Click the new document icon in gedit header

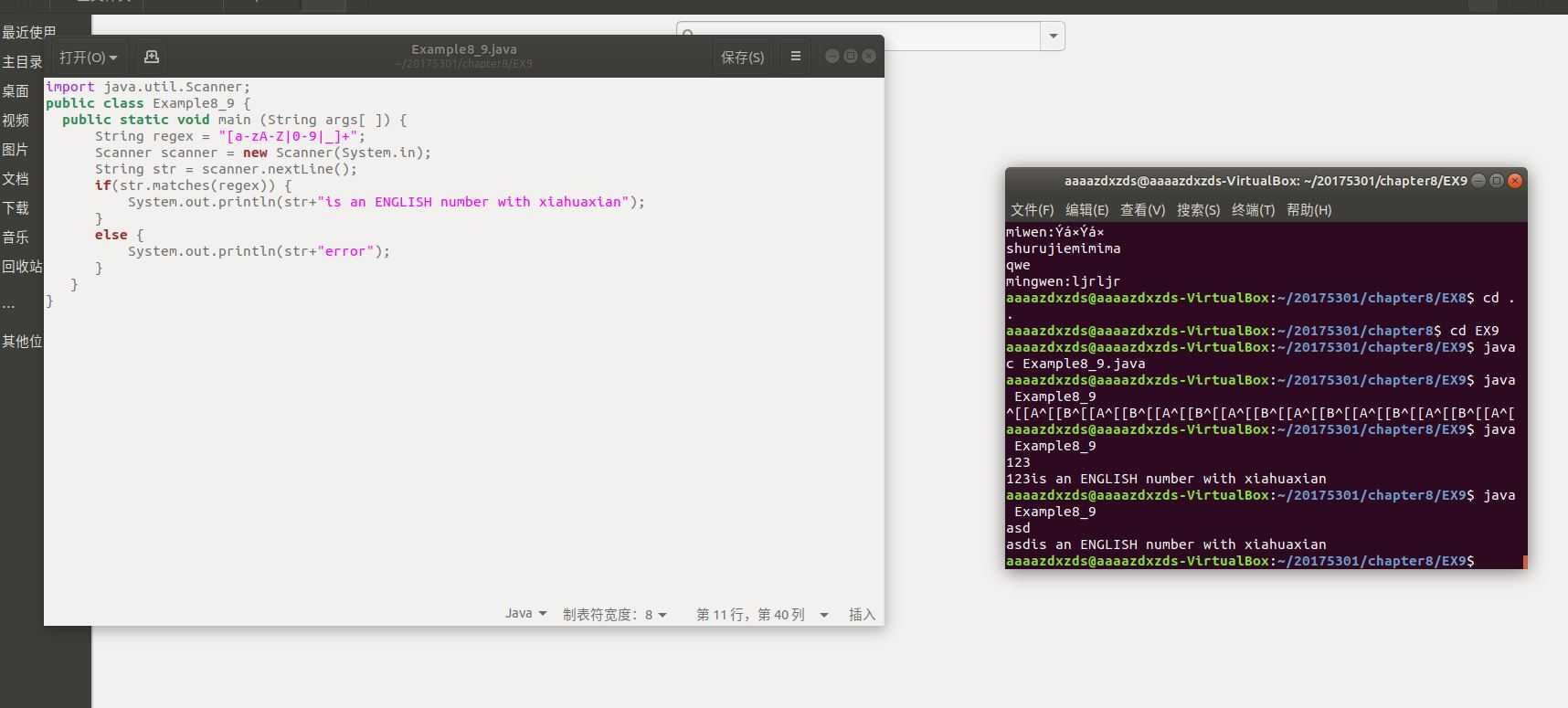(x=152, y=57)
